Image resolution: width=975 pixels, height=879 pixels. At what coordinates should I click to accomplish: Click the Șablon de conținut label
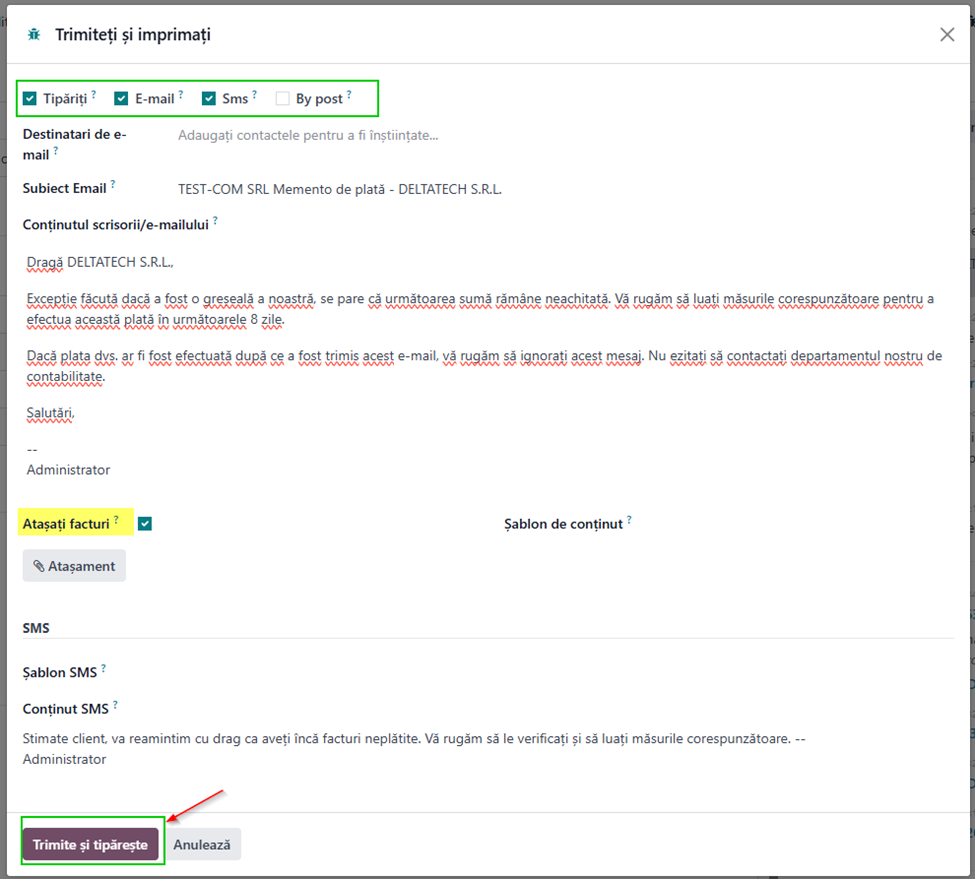(x=563, y=524)
